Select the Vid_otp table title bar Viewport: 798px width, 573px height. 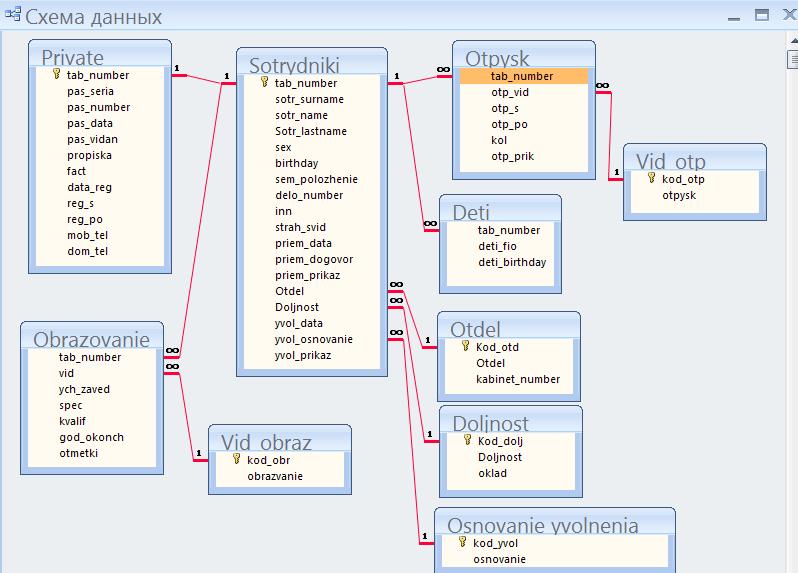click(695, 158)
